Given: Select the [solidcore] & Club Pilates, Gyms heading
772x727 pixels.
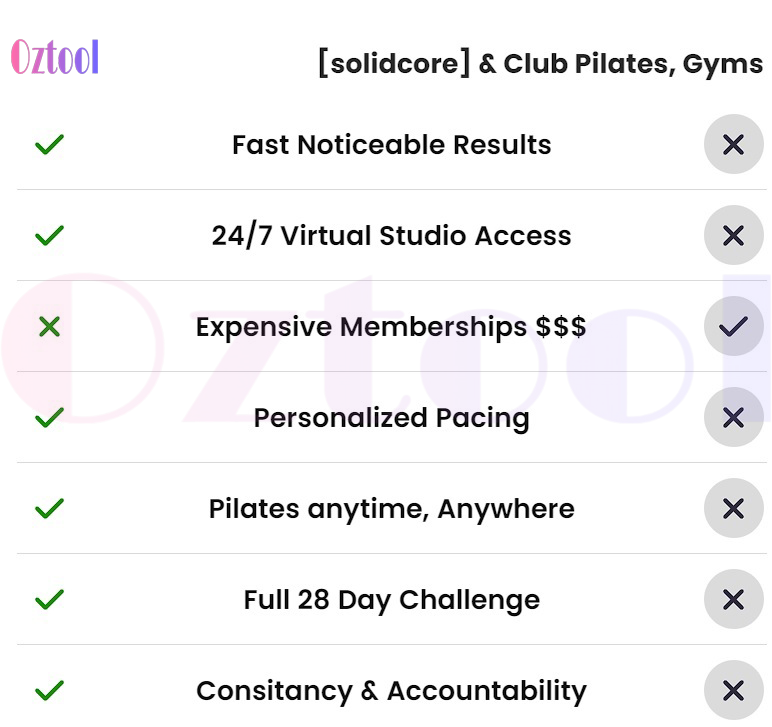Looking at the screenshot, I should click(541, 63).
